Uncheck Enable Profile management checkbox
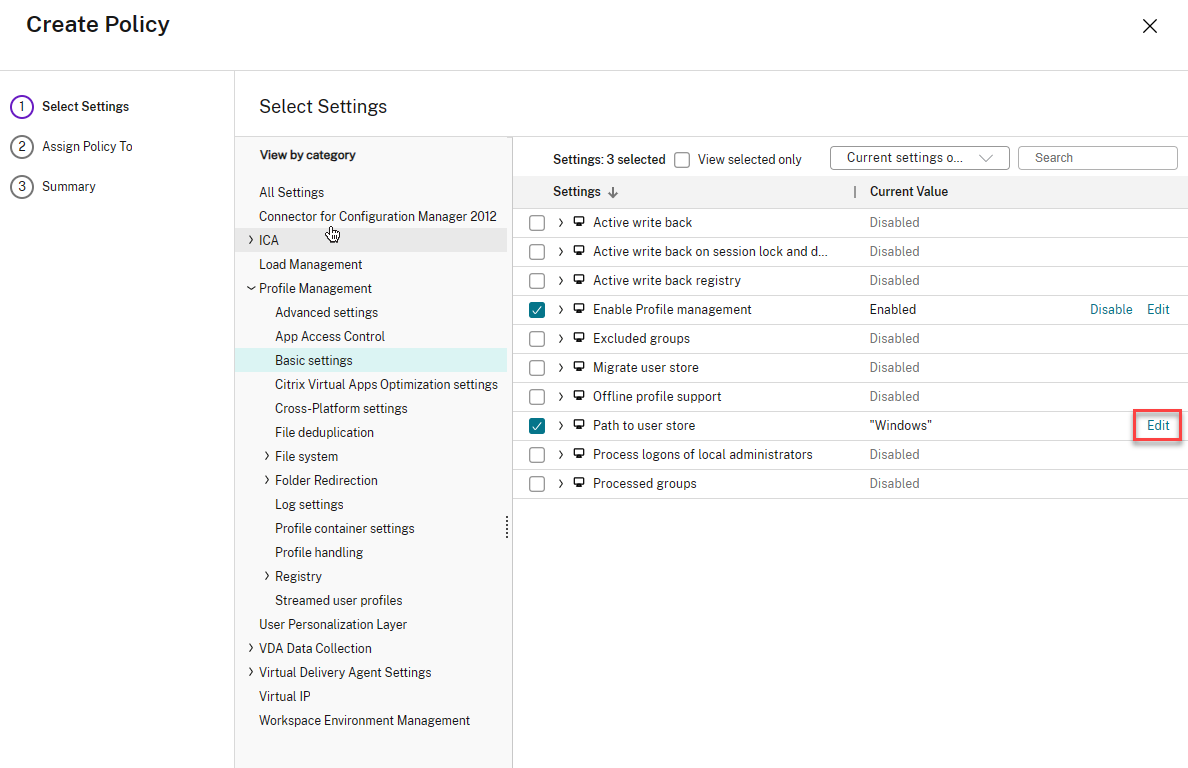Image resolution: width=1188 pixels, height=768 pixels. pos(537,310)
